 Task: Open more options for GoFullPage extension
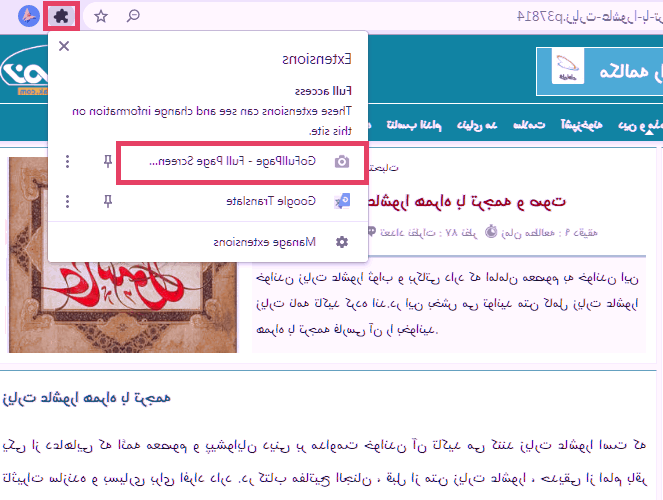(67, 162)
